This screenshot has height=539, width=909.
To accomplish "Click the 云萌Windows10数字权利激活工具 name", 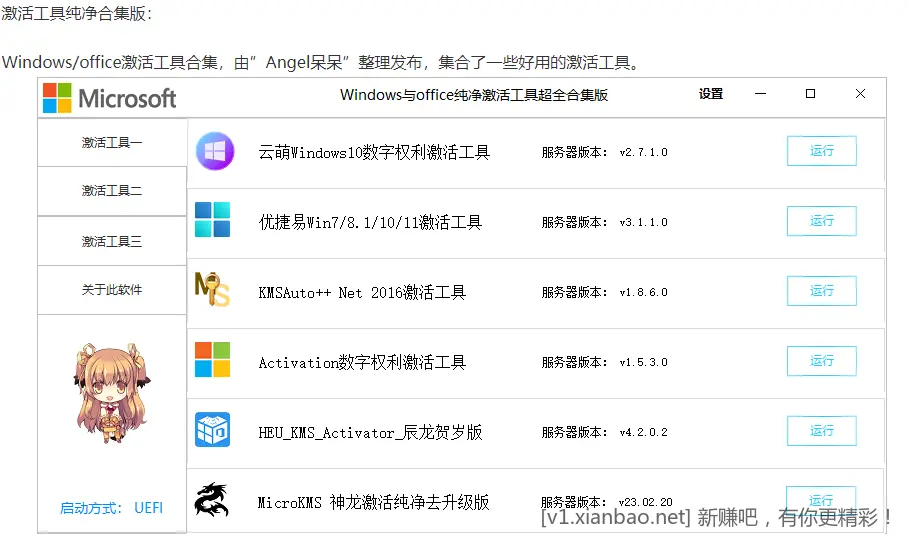I will click(x=374, y=152).
